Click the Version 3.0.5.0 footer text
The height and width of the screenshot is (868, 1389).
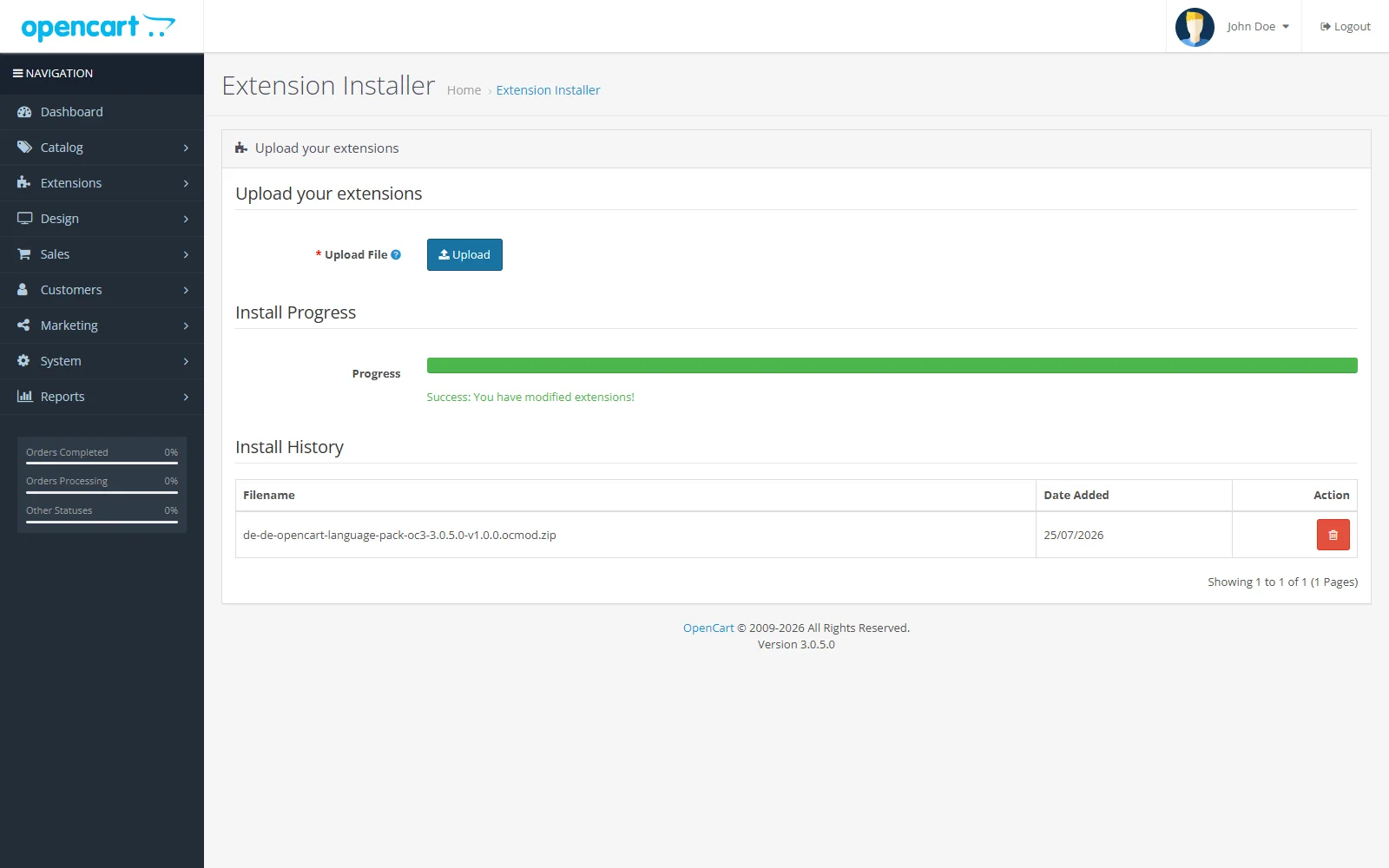(796, 644)
